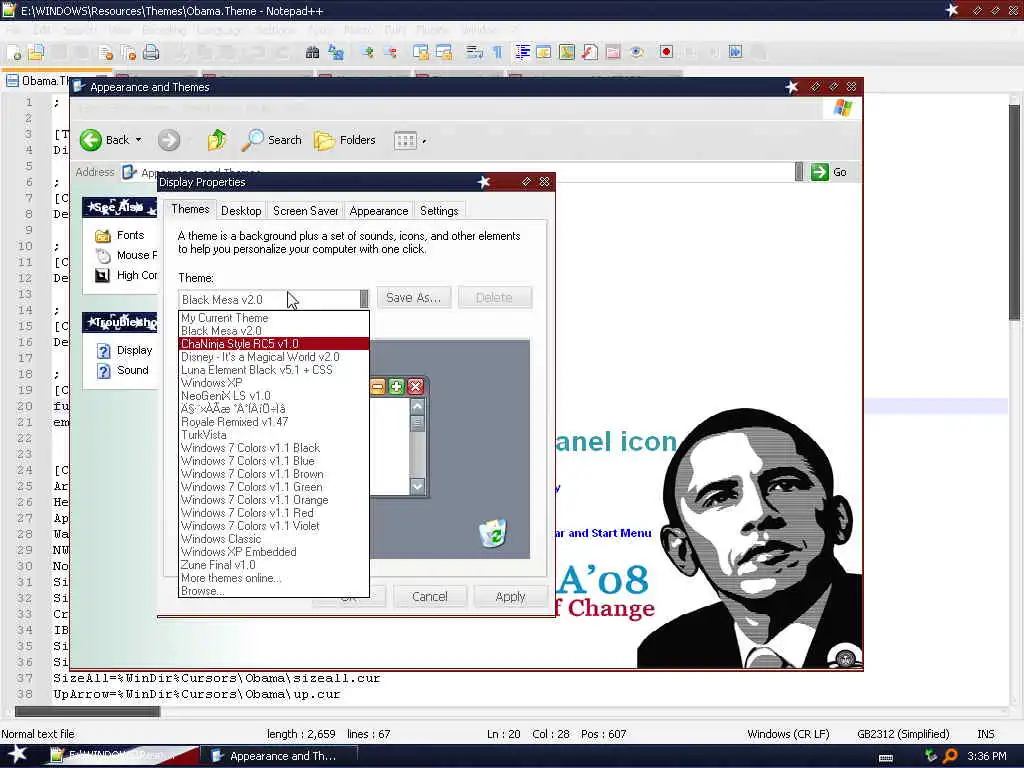This screenshot has height=768, width=1024.
Task: Click the New file icon in Notepad++ toolbar
Action: pos(14,52)
